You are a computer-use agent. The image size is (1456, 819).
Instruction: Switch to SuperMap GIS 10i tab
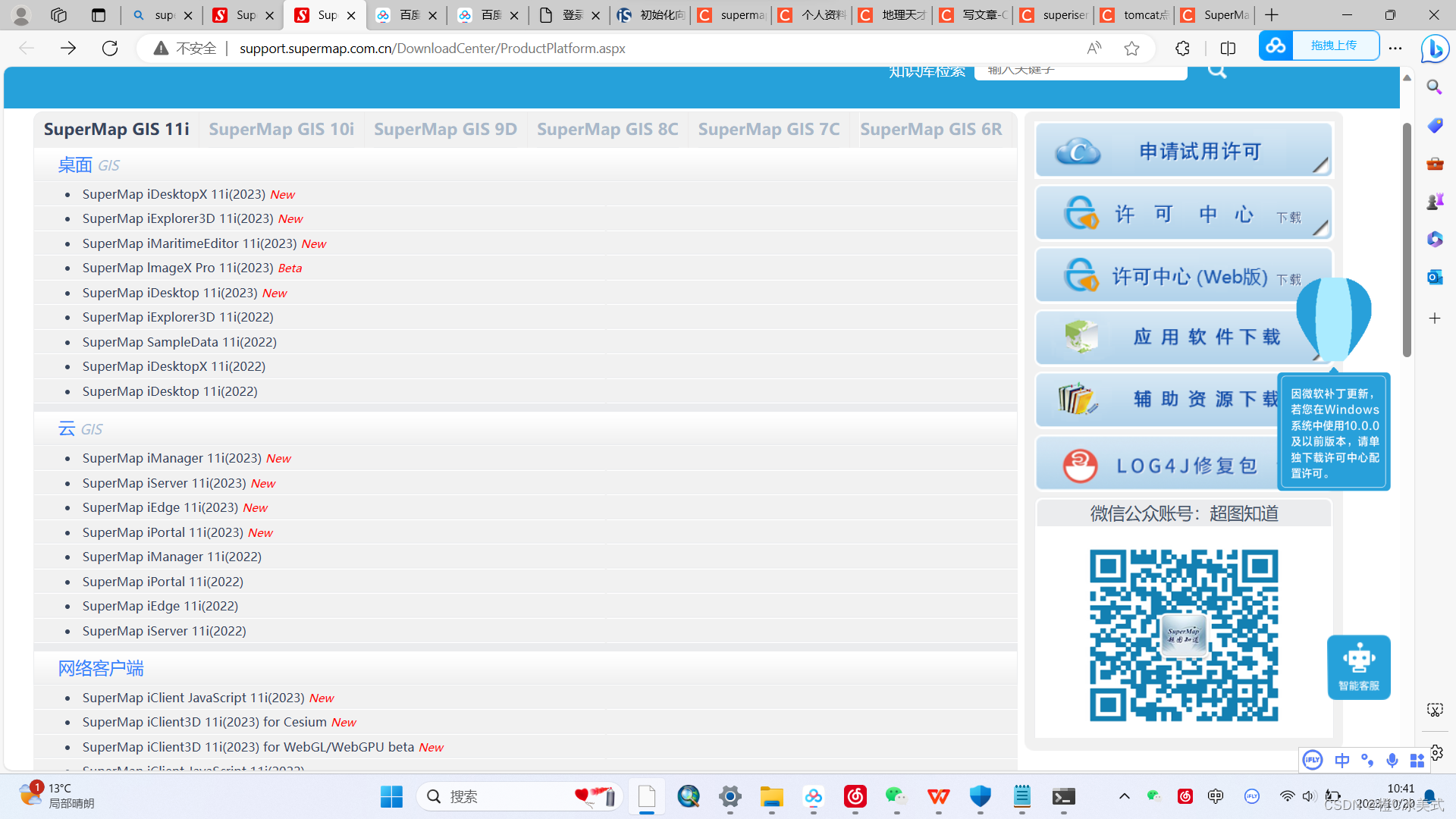click(x=281, y=129)
